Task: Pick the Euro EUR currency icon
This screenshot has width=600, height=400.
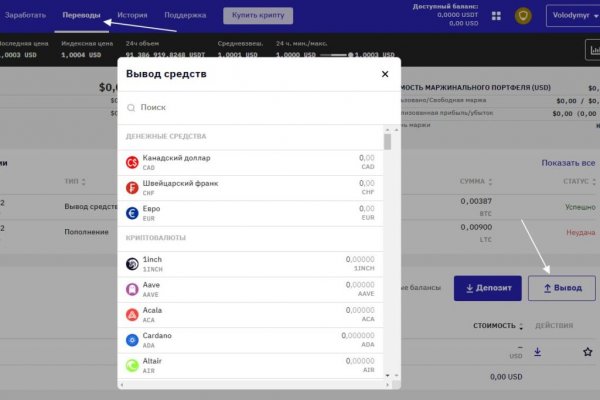Action: pos(132,213)
